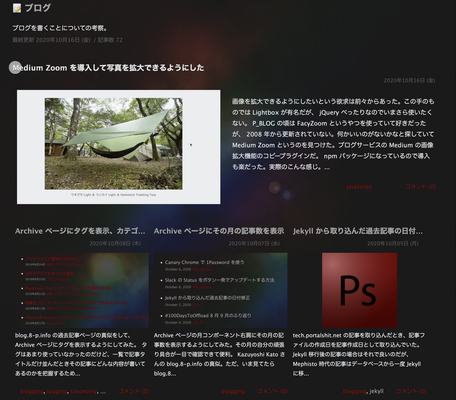Image resolution: width=456 pixels, height=400 pixels.
Task: Click the Photoshop Ps icon image
Action: pos(359,290)
